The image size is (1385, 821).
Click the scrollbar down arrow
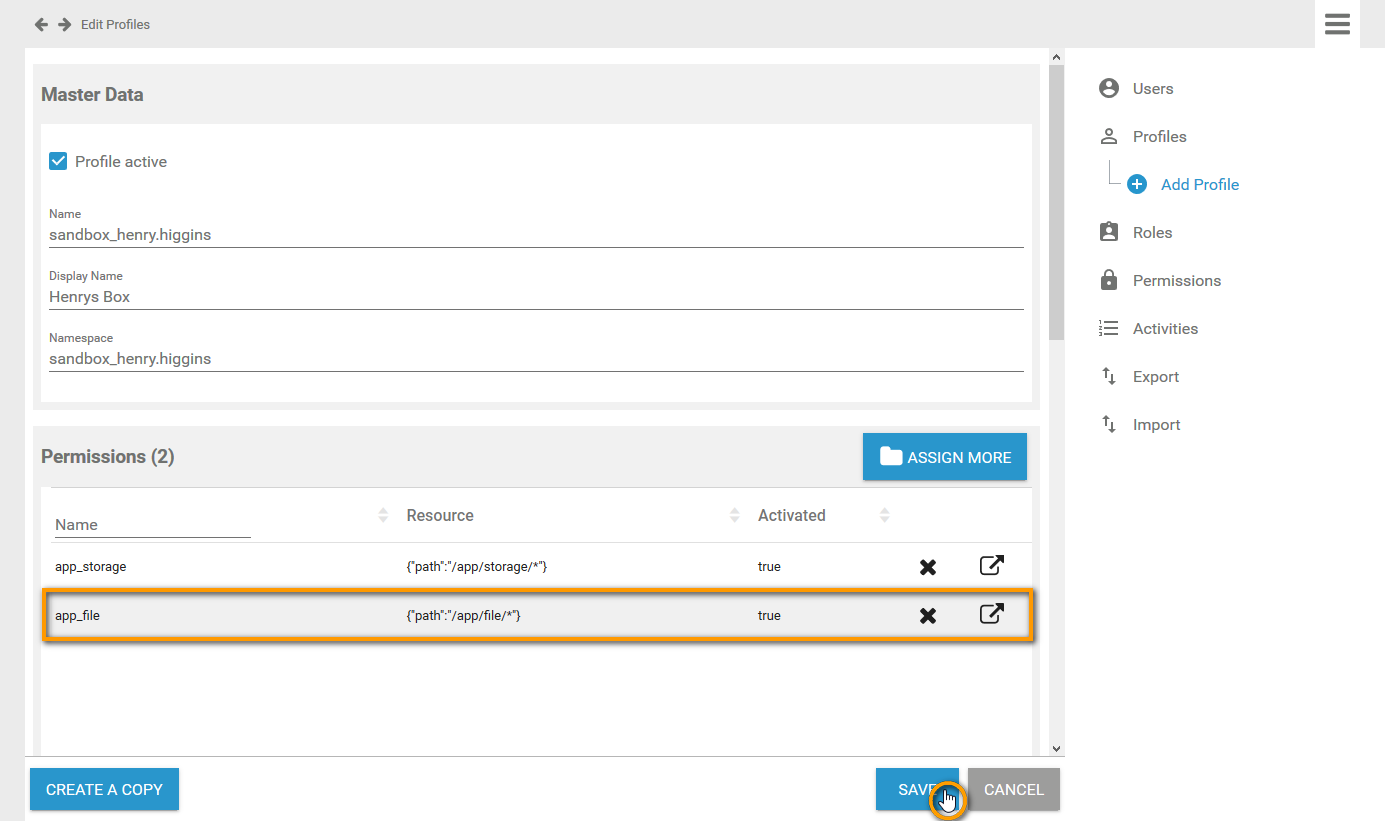pyautogui.click(x=1056, y=748)
